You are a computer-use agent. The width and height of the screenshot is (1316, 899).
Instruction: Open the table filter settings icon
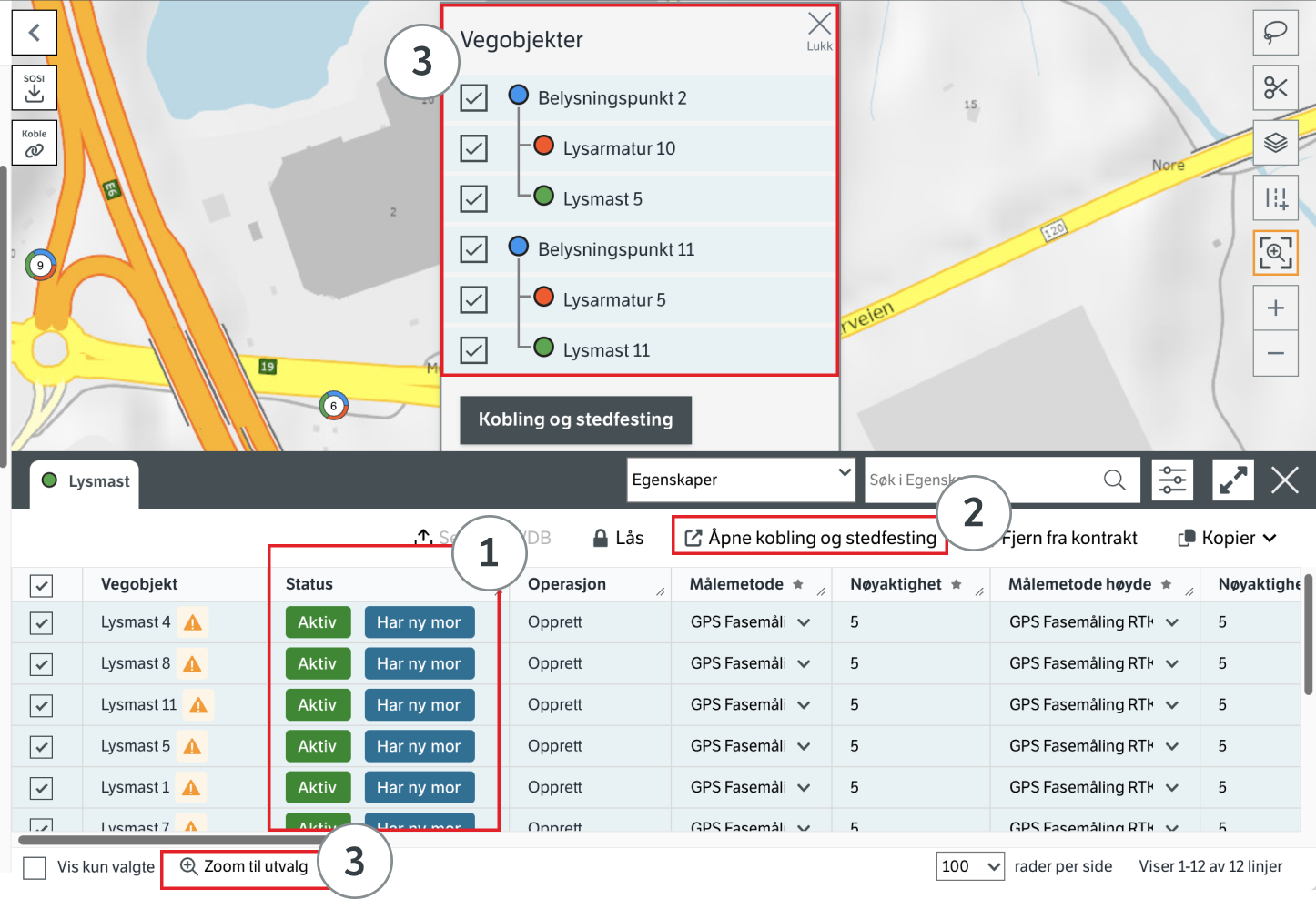coord(1172,480)
